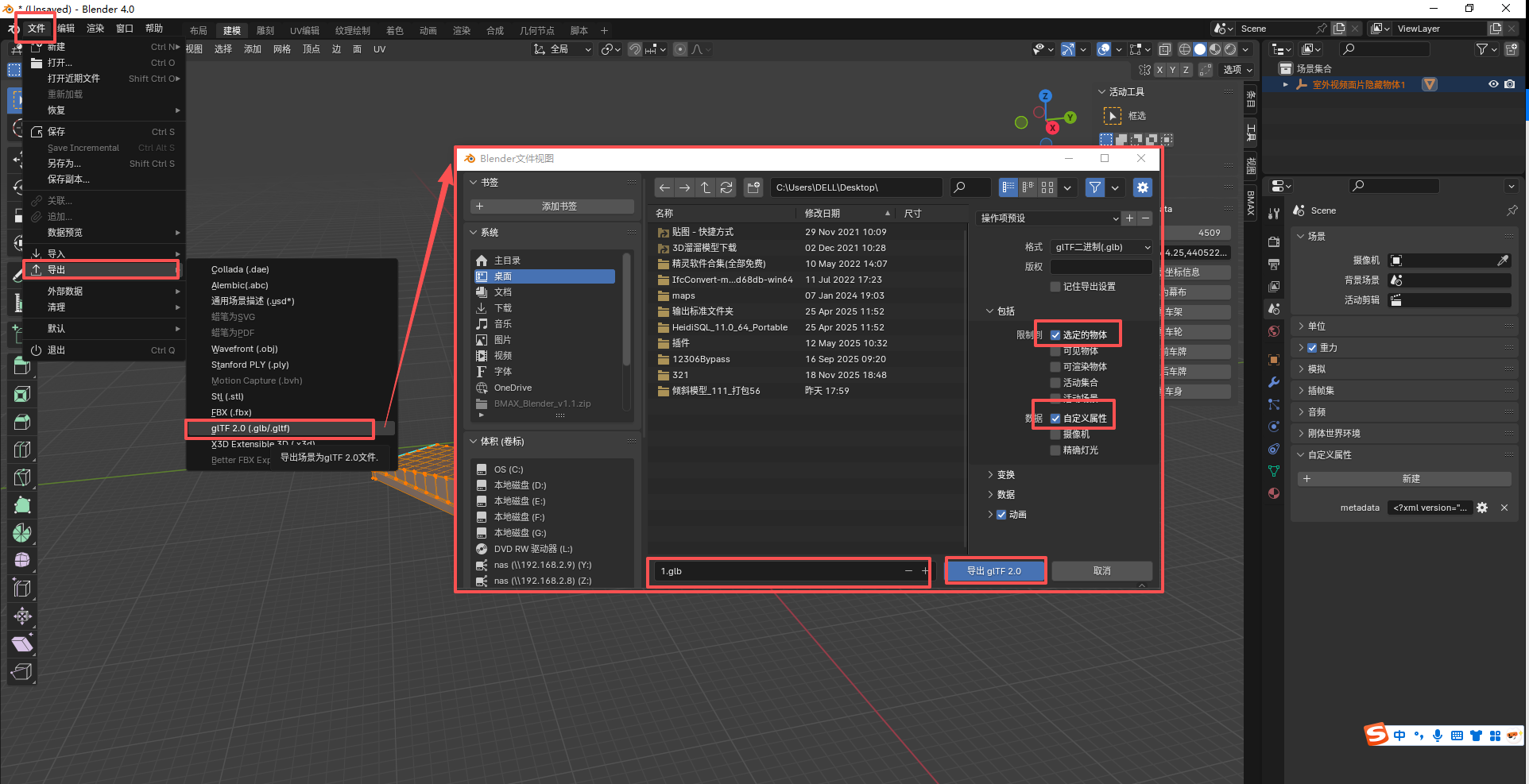Screen dimensions: 1529x784
Task: Enable the 摄像机 export checkbox
Action: (1055, 434)
